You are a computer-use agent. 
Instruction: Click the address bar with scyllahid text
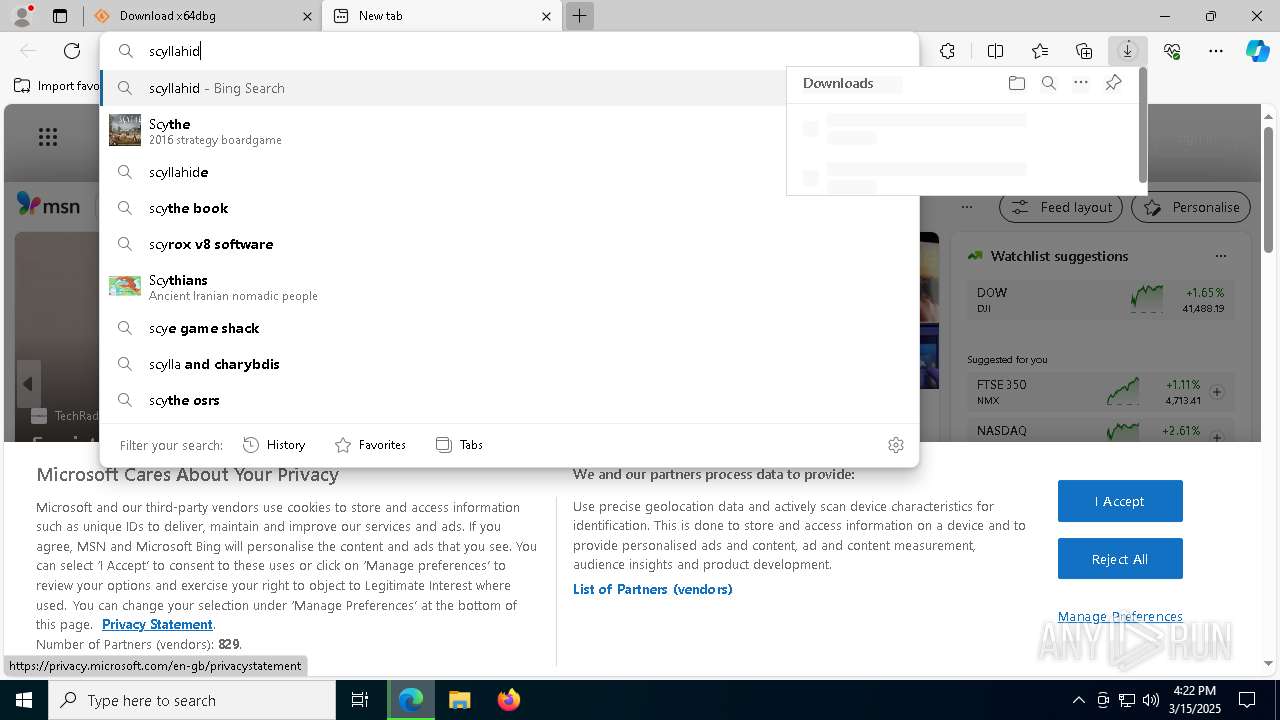508,51
